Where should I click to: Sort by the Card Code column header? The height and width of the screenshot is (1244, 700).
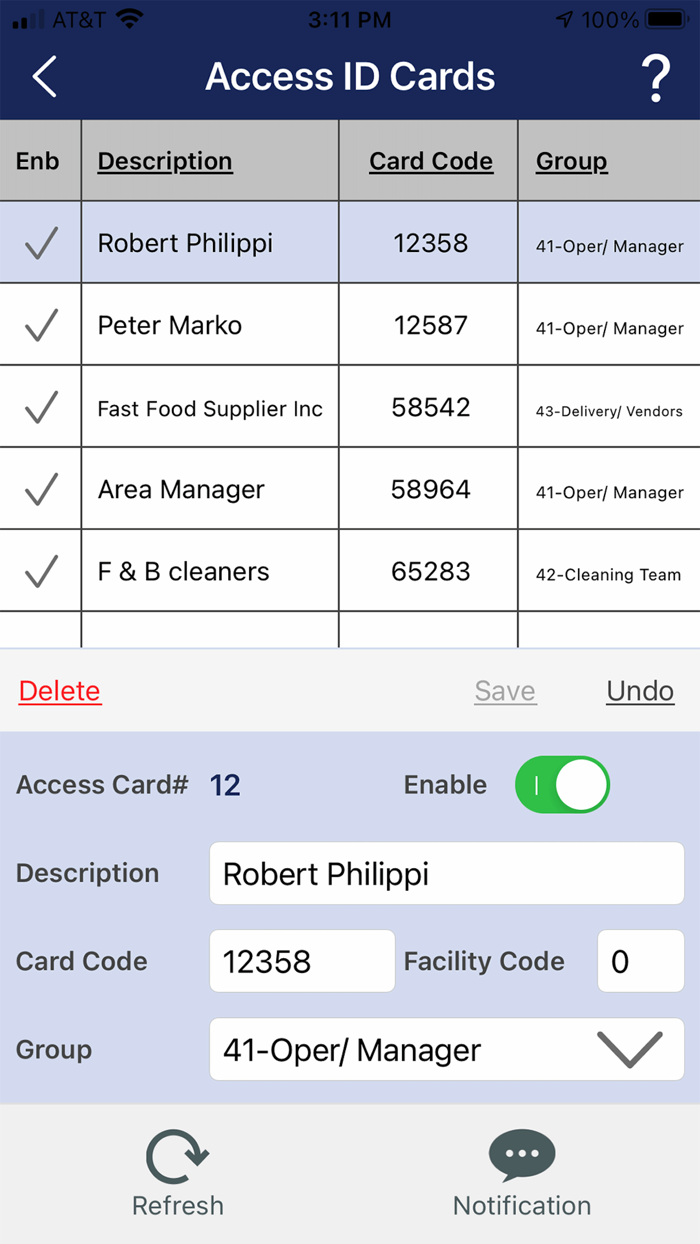(x=431, y=160)
